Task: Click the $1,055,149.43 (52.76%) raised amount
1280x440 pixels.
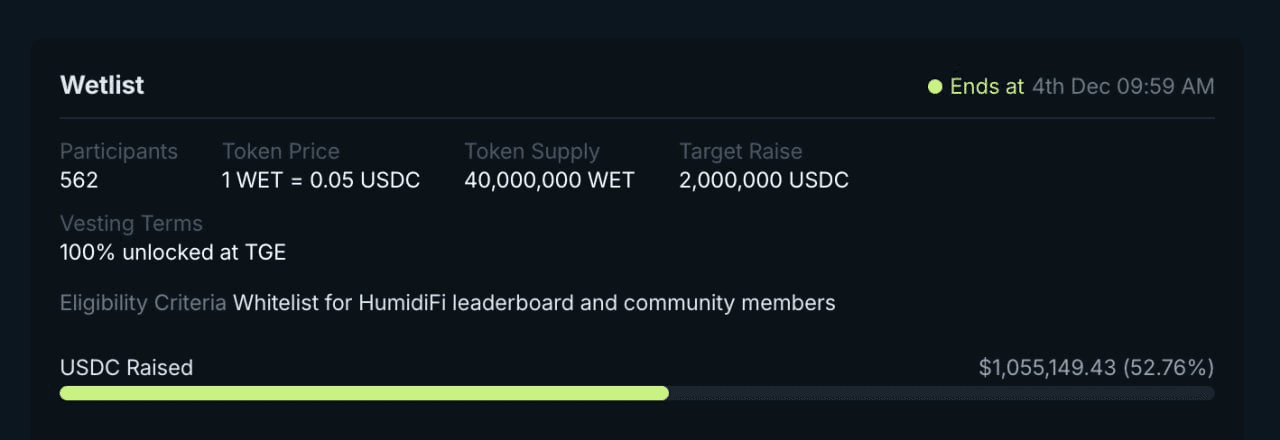Action: pos(1097,368)
